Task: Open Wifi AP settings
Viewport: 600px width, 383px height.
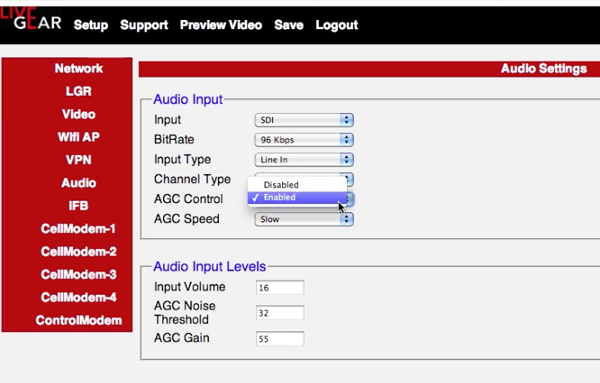Action: (78, 137)
